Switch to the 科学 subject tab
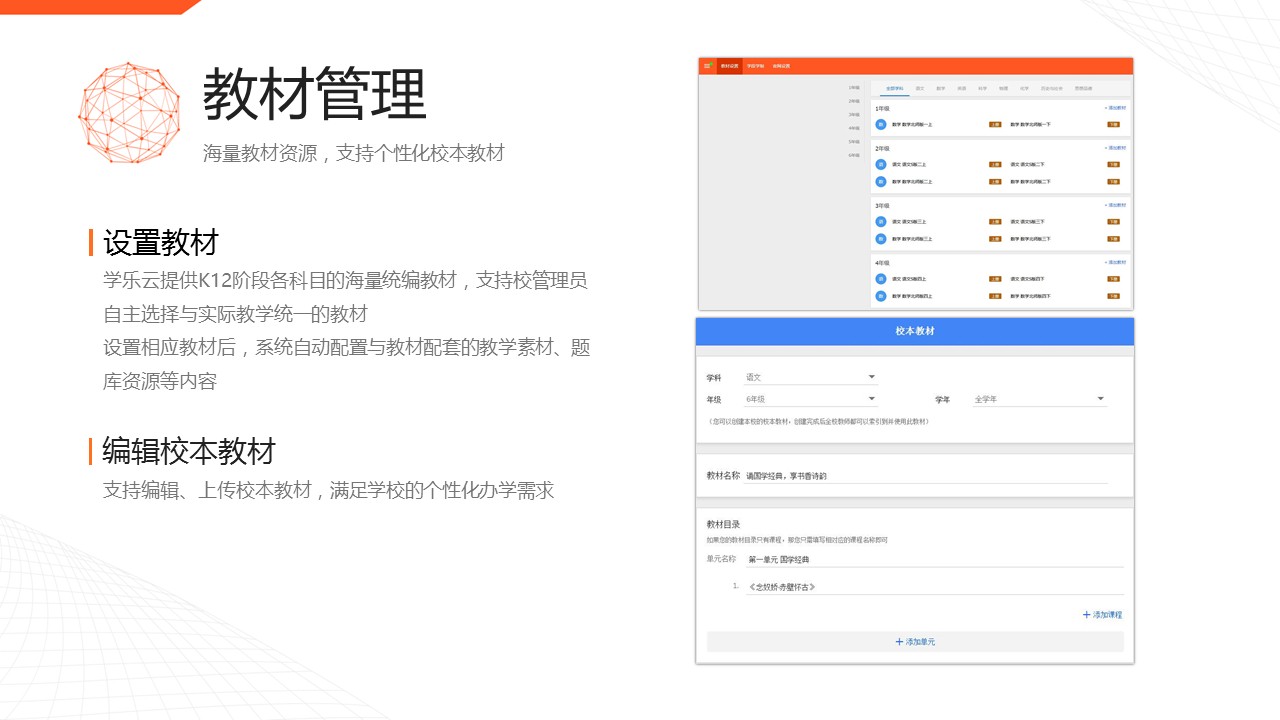The width and height of the screenshot is (1280, 720). pos(982,88)
